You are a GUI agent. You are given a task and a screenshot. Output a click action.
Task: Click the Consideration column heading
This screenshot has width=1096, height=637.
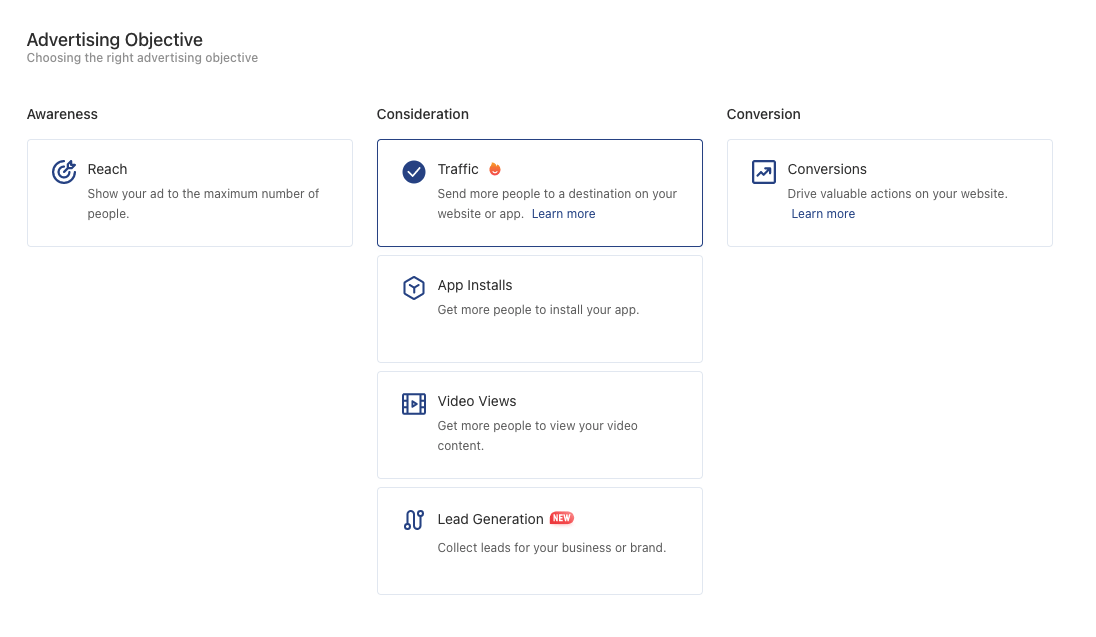point(422,114)
